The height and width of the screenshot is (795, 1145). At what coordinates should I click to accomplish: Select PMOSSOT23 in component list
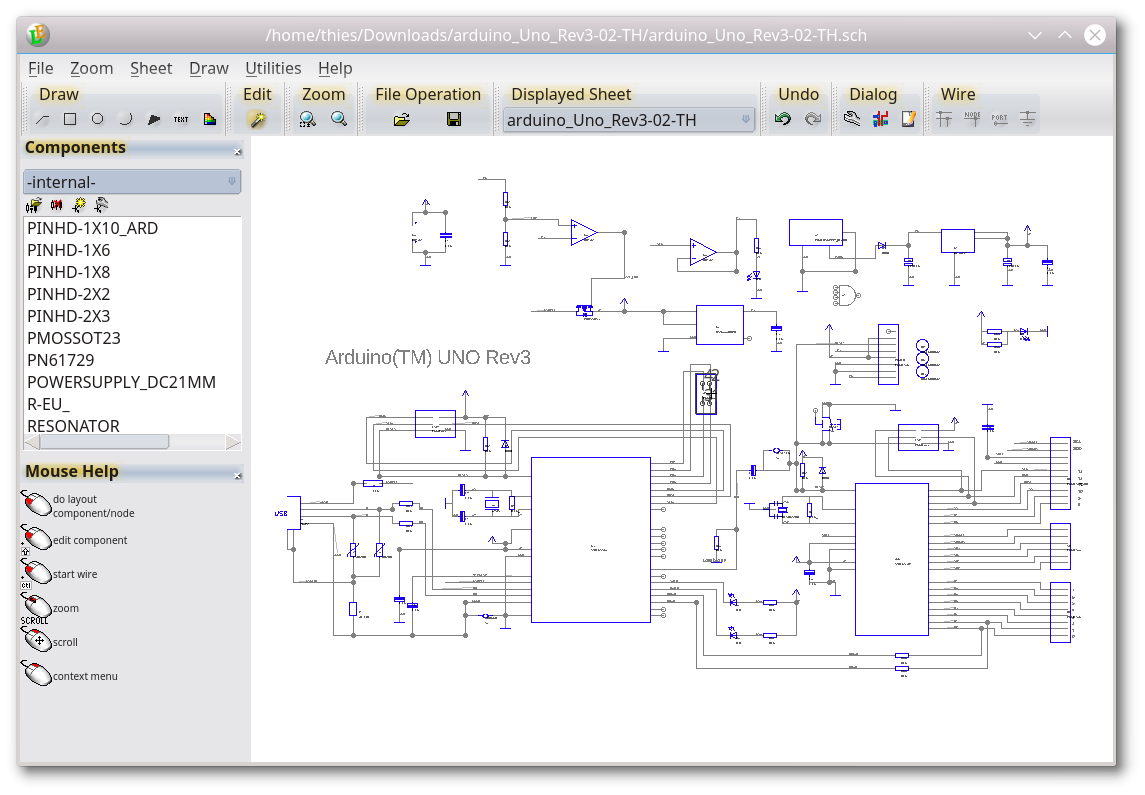132,338
